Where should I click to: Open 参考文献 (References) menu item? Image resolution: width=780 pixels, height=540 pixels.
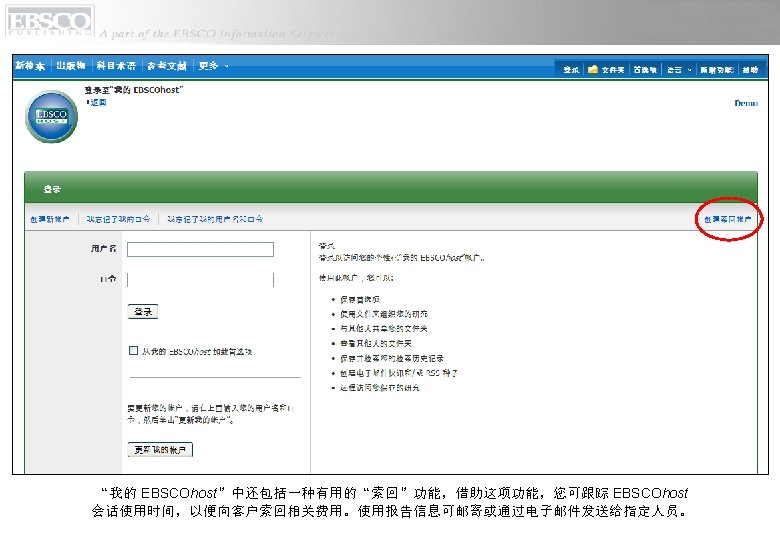(x=167, y=66)
